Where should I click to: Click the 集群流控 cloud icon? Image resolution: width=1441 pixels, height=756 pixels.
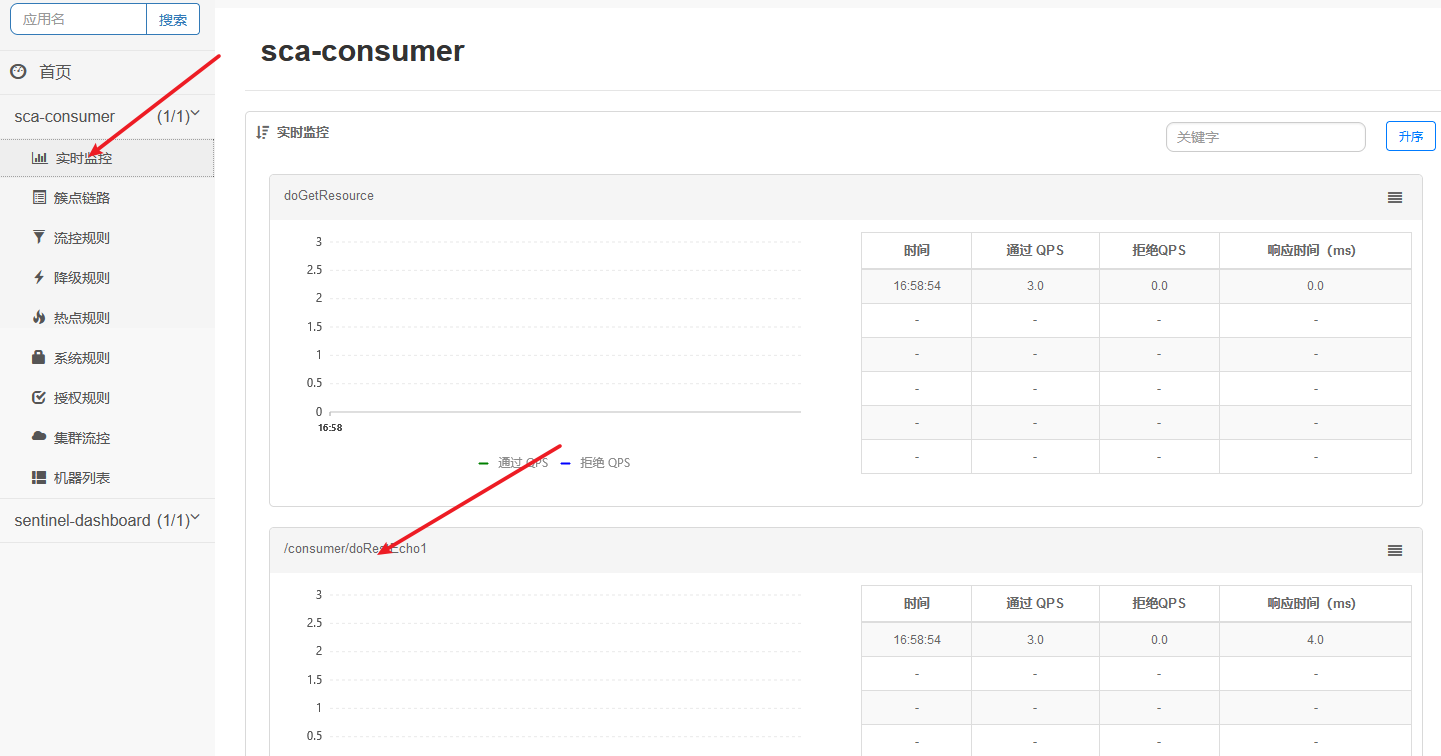pyautogui.click(x=39, y=437)
